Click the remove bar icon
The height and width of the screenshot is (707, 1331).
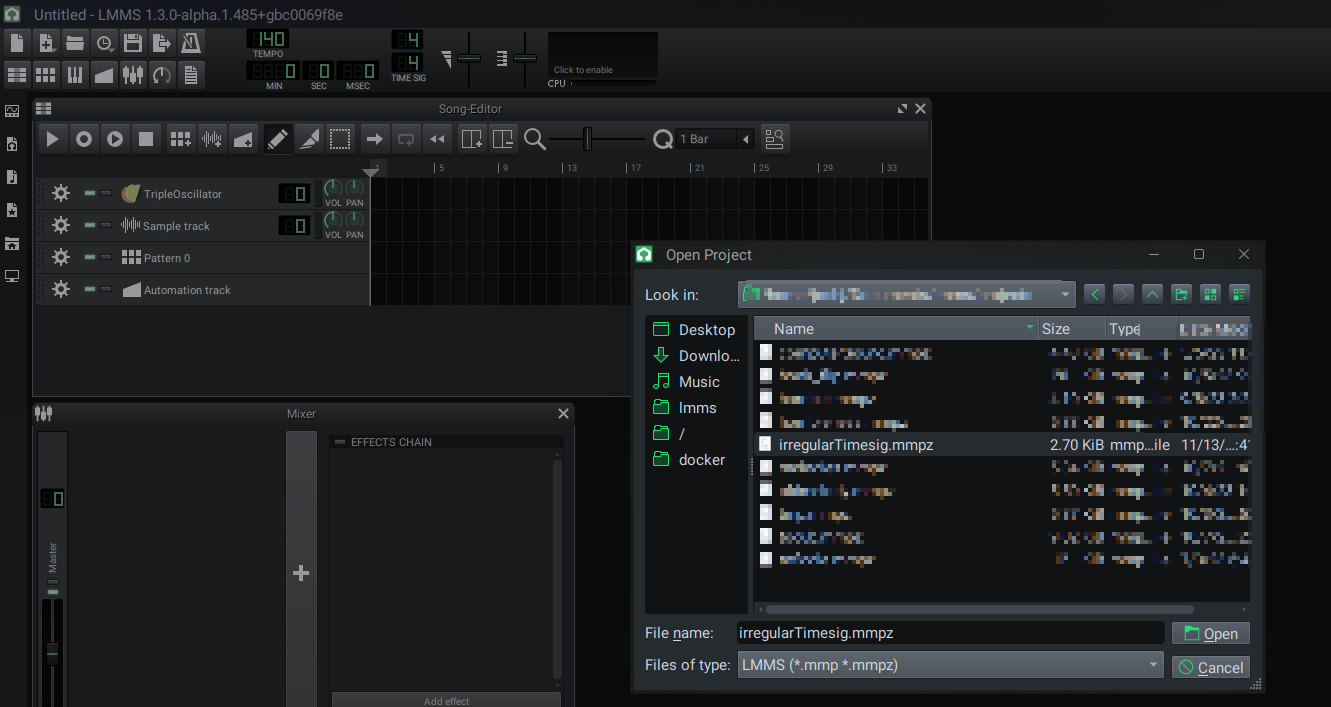[503, 139]
